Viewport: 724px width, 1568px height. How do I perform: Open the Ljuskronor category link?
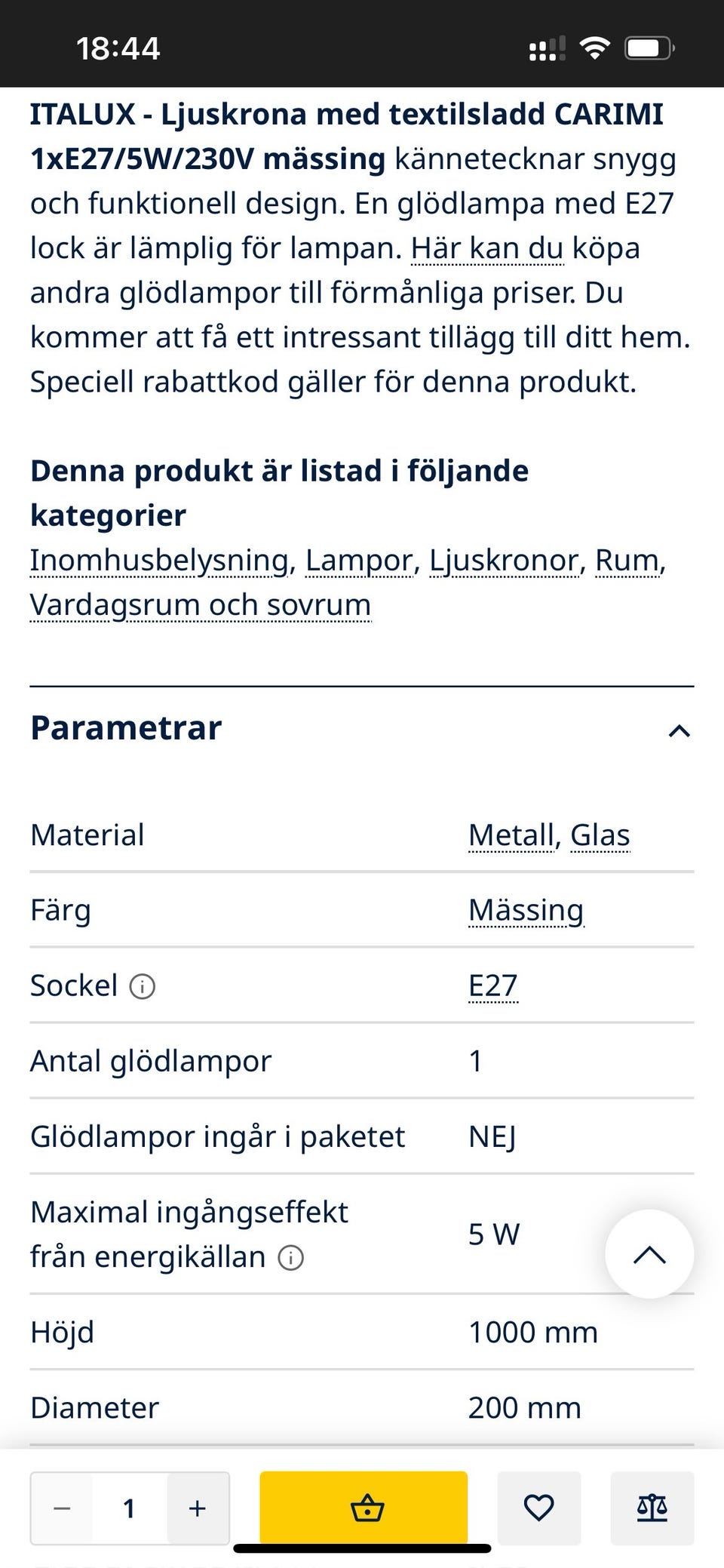(x=504, y=561)
